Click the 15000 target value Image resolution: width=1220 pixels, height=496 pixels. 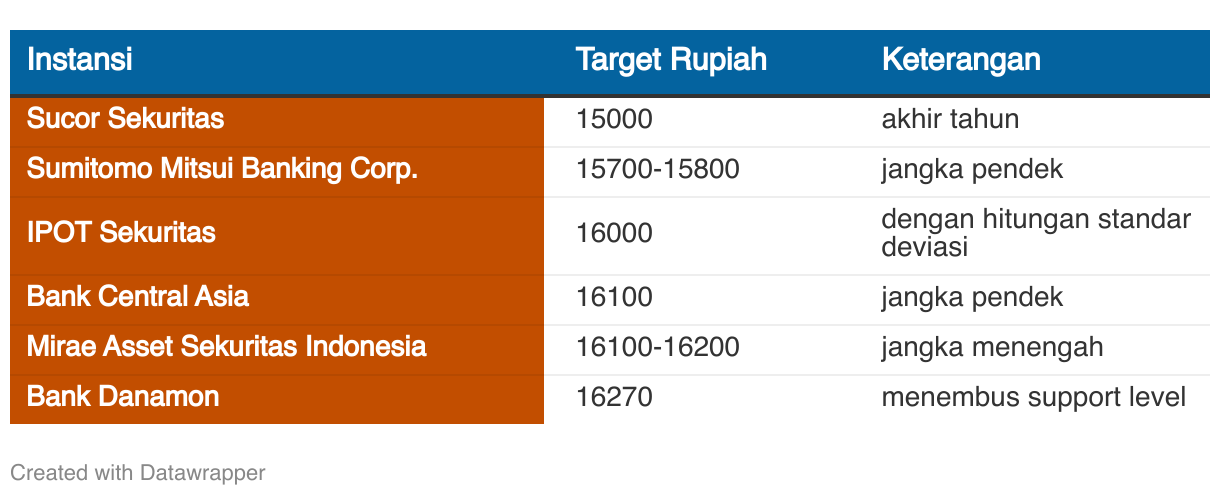(x=614, y=119)
